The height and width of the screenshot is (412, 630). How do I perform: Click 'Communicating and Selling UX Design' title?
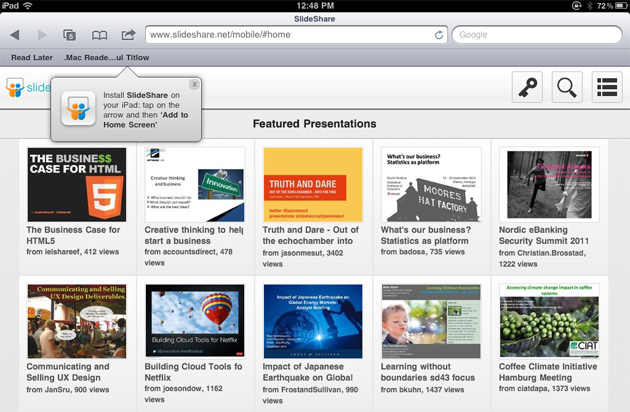click(x=68, y=372)
